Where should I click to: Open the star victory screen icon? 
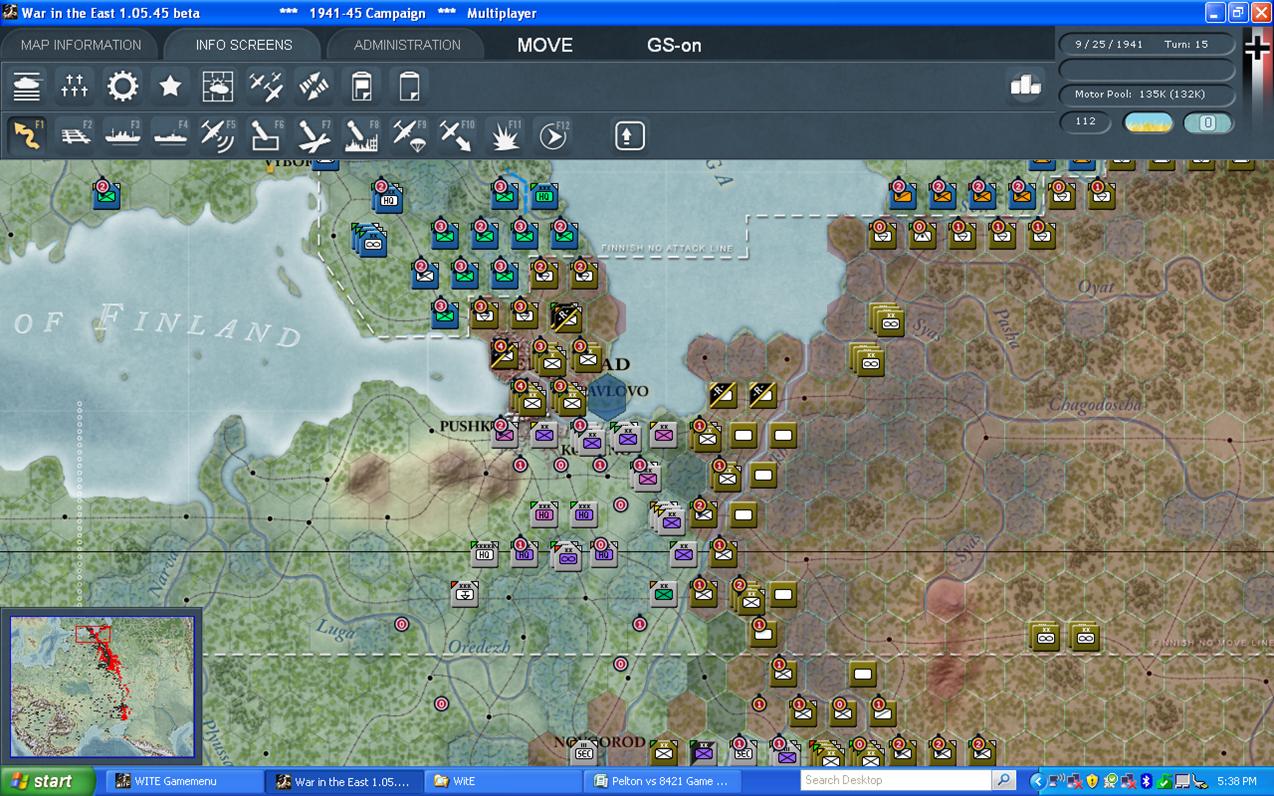click(170, 86)
